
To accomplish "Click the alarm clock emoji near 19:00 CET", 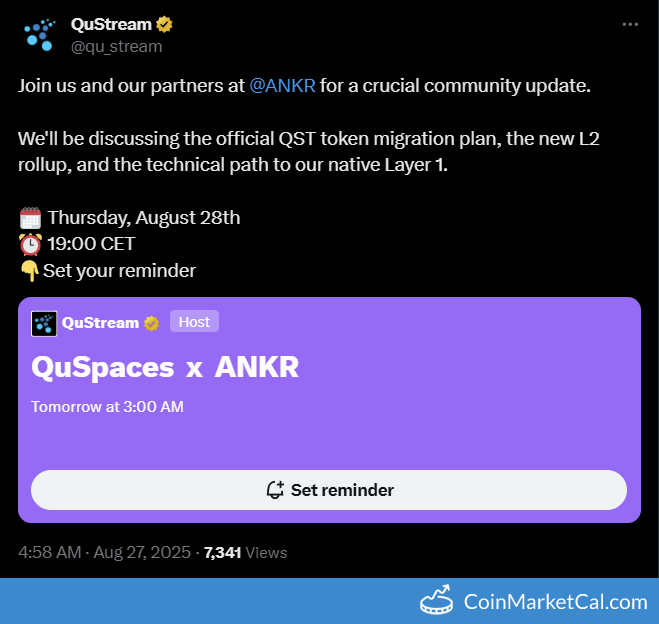I will tap(30, 244).
